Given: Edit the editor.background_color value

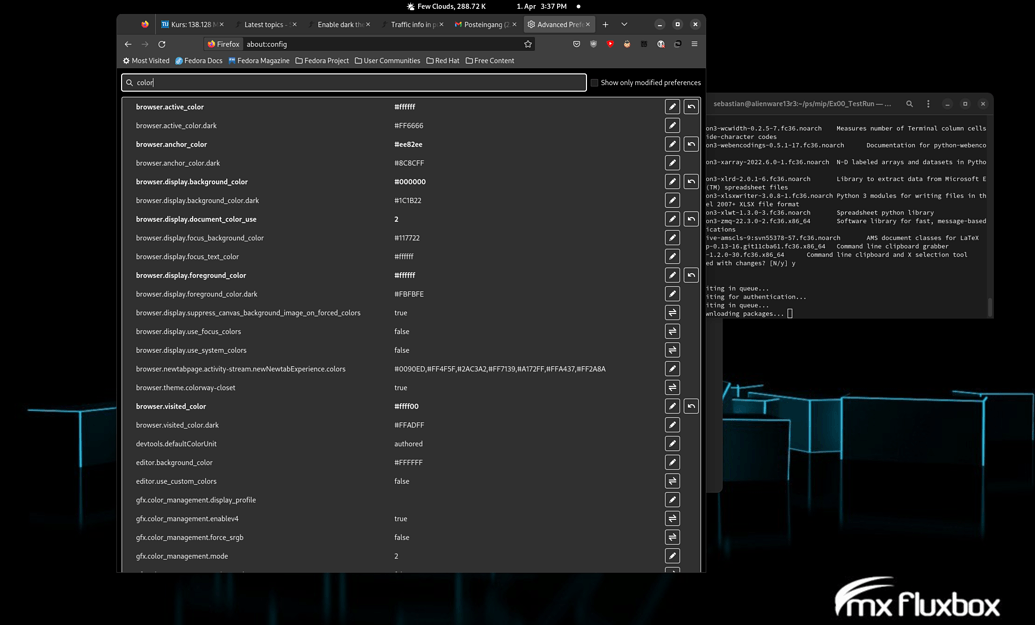Looking at the screenshot, I should tap(672, 462).
